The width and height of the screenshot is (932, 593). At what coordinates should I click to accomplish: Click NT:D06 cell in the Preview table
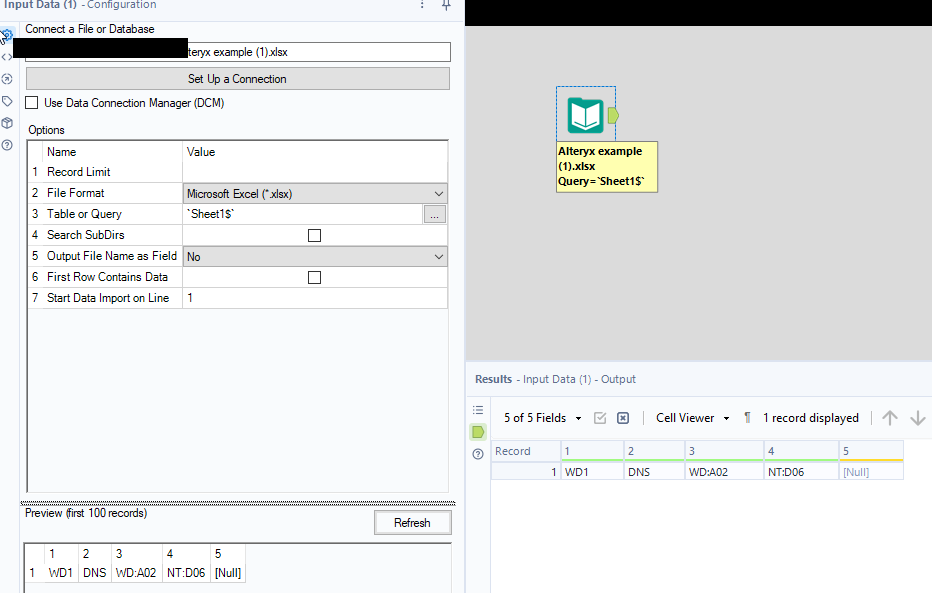(x=186, y=573)
